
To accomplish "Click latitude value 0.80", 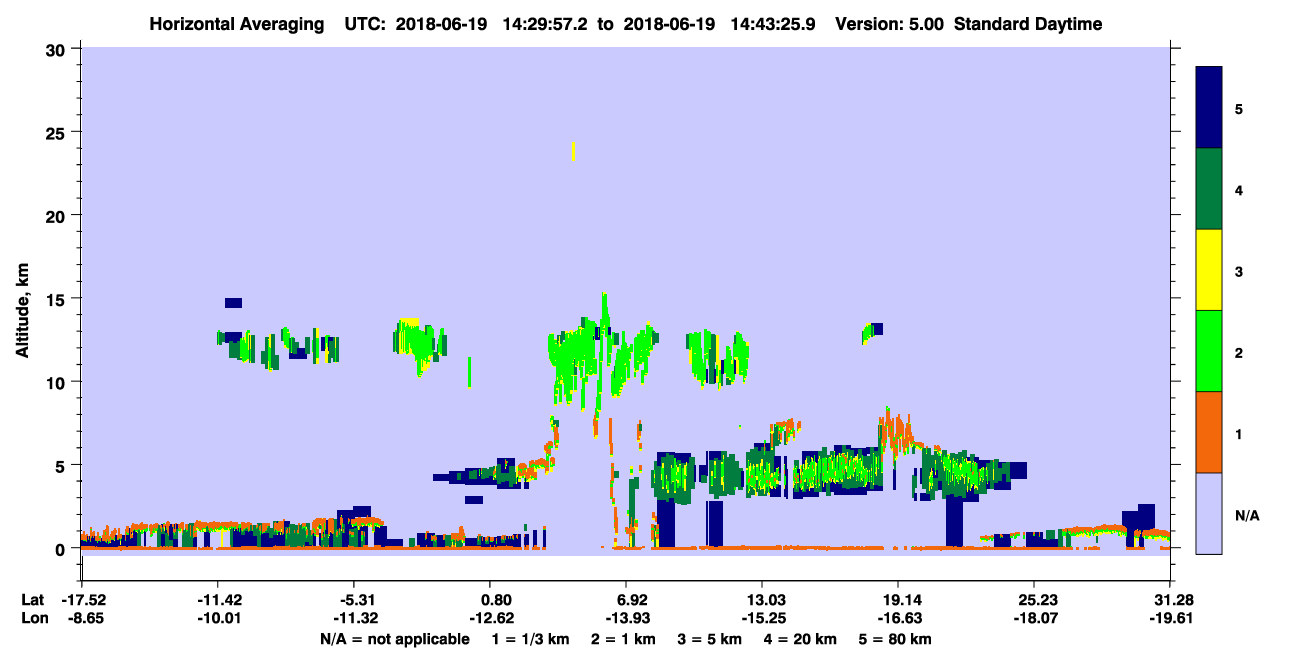I will tap(497, 600).
